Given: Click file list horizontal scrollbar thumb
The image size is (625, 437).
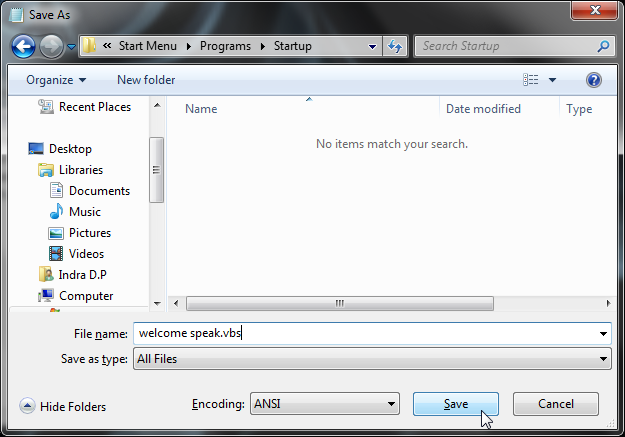Looking at the screenshot, I should pyautogui.click(x=340, y=303).
